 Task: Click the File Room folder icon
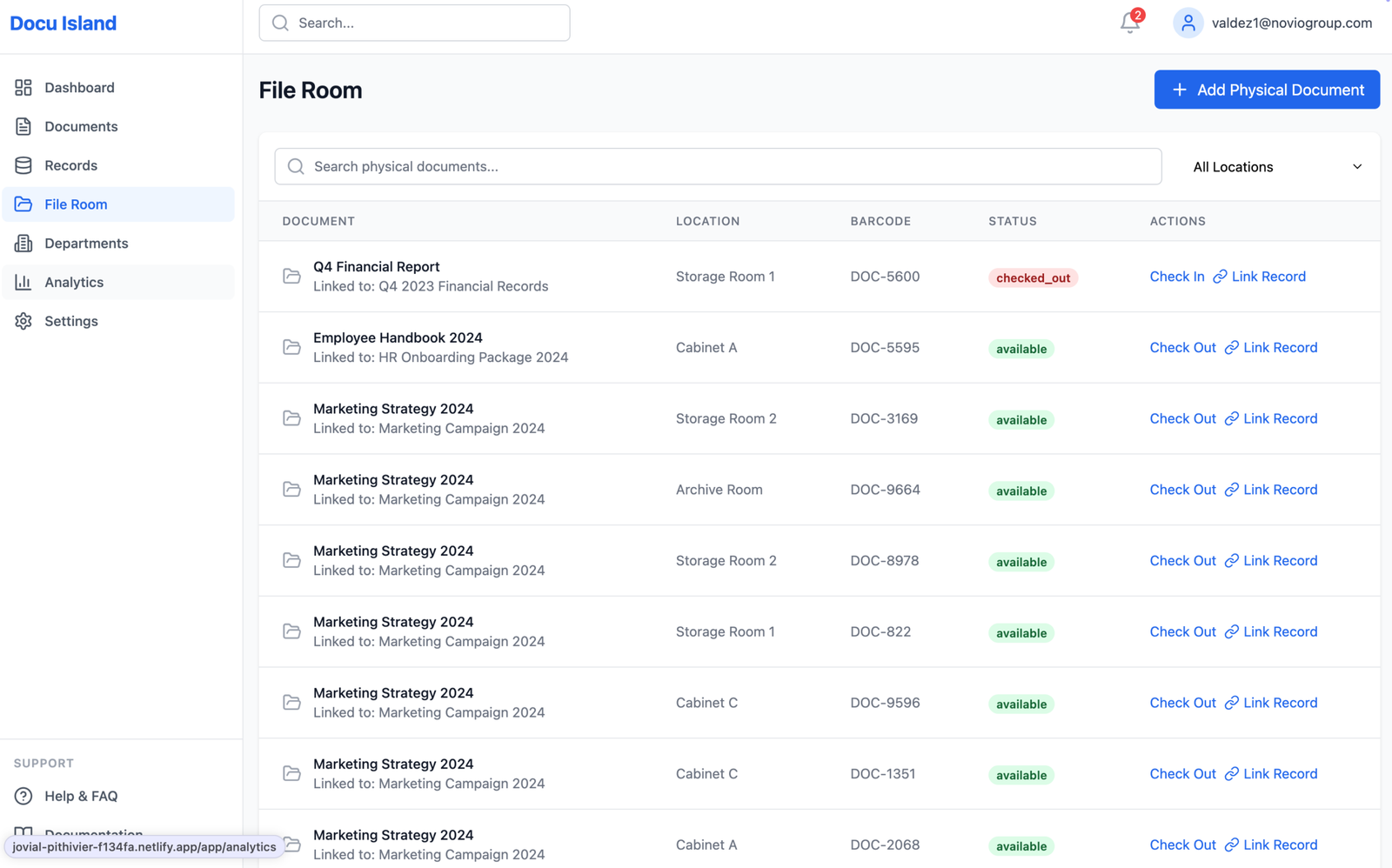(23, 204)
